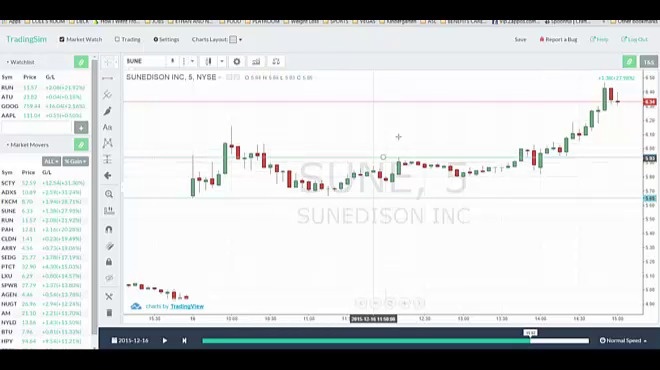Click the Save button

click(x=520, y=40)
